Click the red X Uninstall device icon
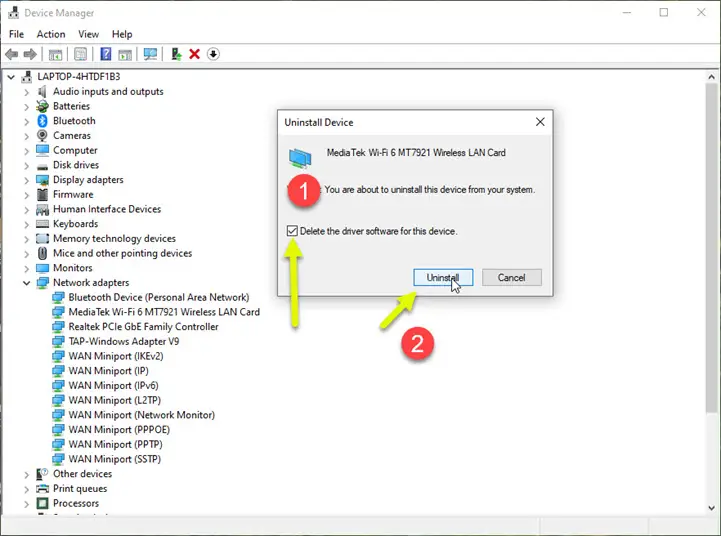This screenshot has height=536, width=721. coord(195,54)
